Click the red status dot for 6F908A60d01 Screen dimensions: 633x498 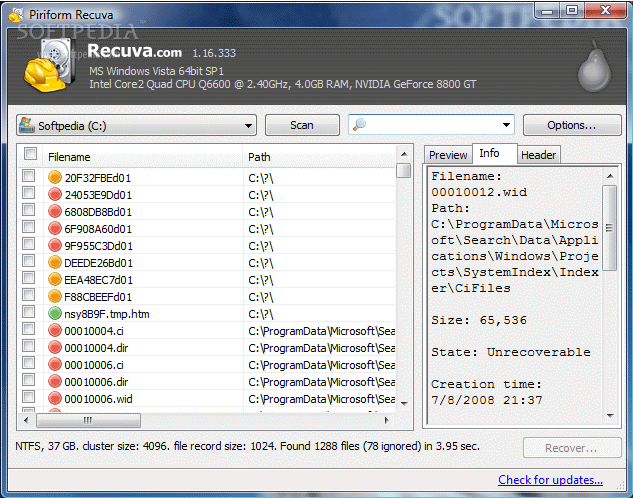click(54, 228)
